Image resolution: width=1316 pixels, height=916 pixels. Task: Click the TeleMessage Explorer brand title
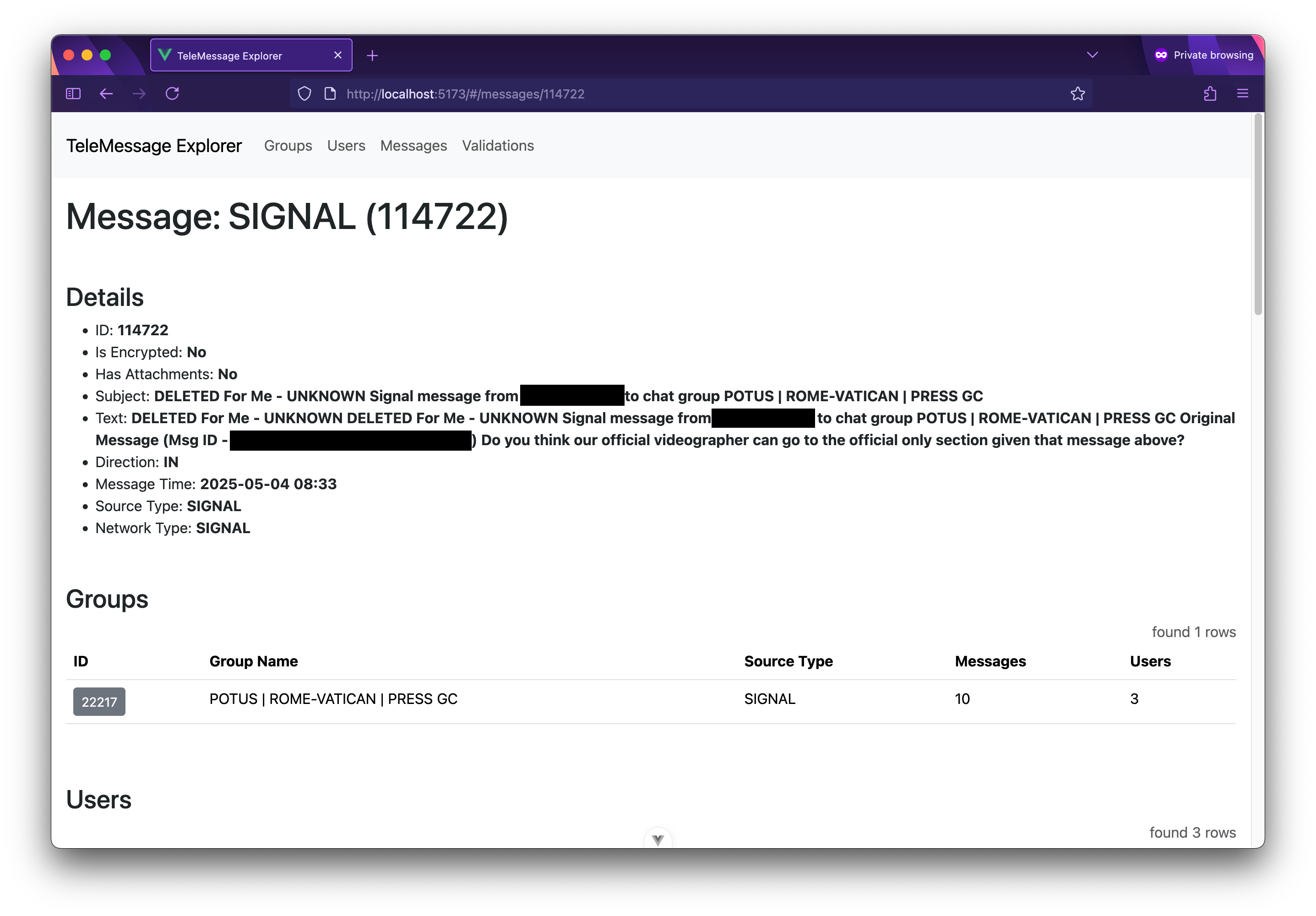(x=154, y=146)
